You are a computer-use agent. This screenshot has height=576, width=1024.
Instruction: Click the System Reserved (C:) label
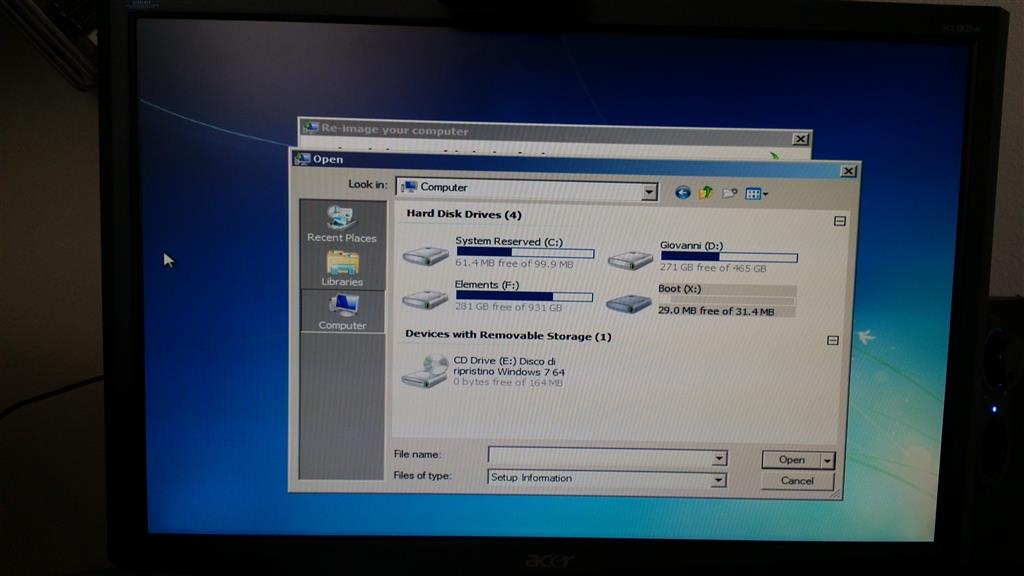tap(509, 241)
